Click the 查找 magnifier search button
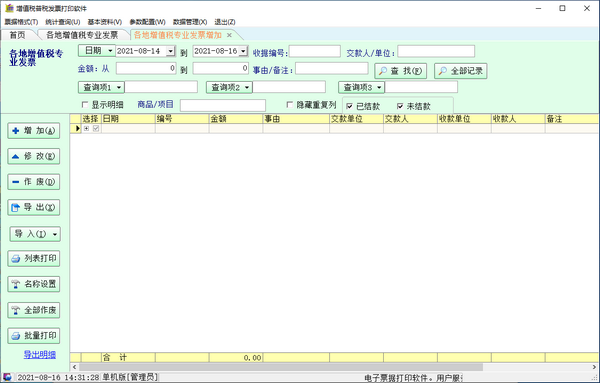Image resolution: width=600 pixels, height=383 pixels. (400, 71)
